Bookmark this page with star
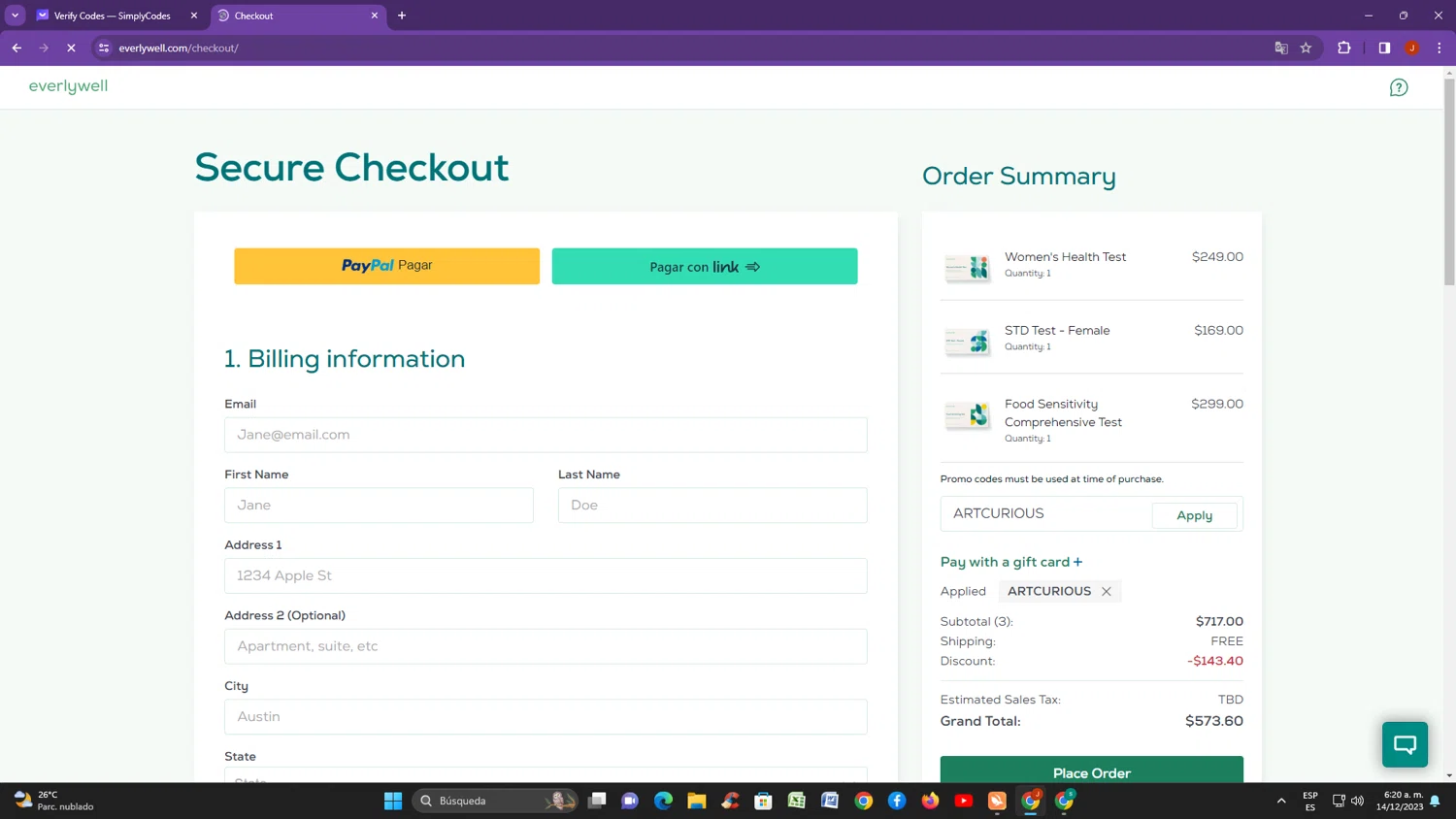The image size is (1456, 819). click(x=1306, y=48)
